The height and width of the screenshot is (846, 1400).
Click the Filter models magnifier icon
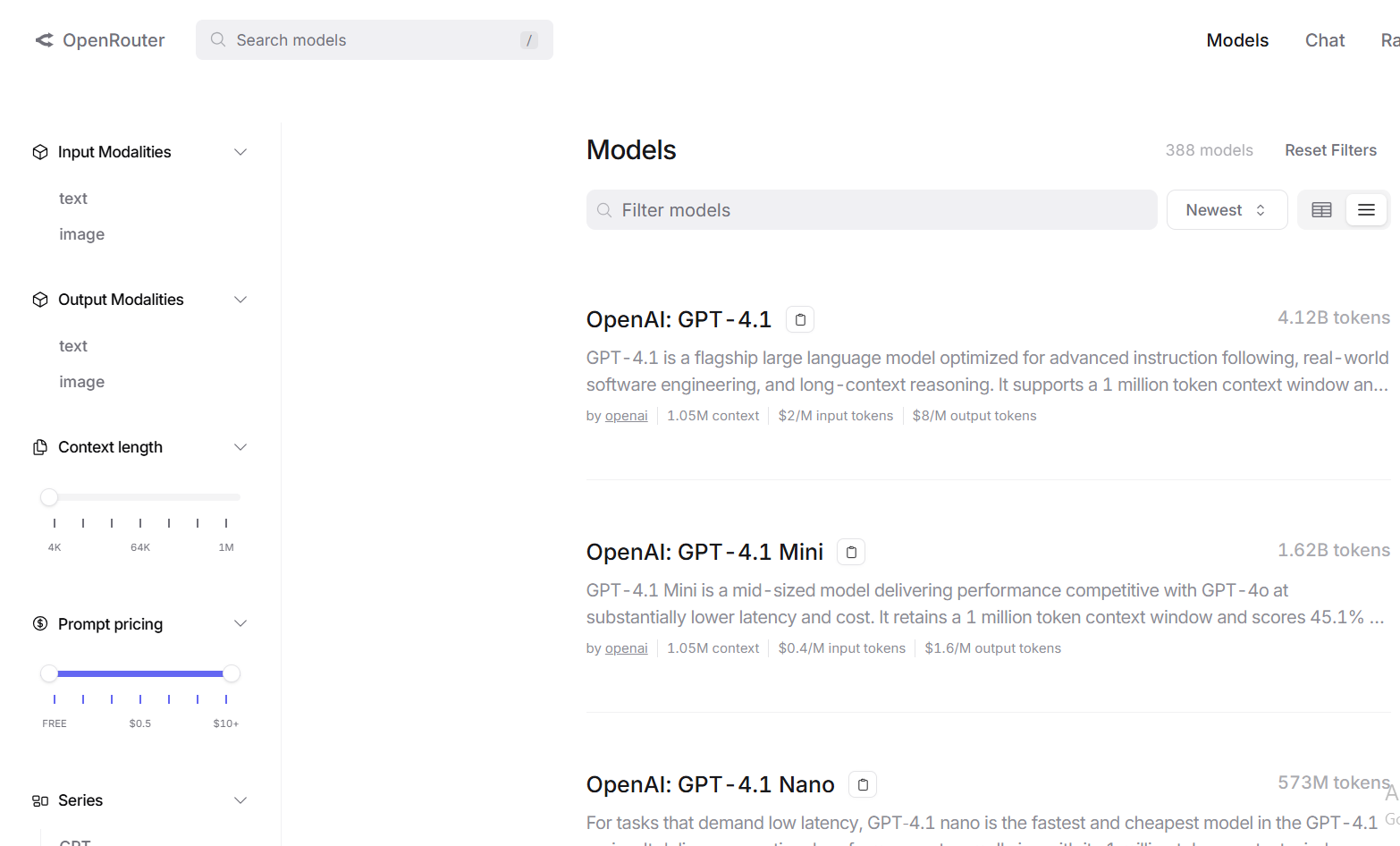click(x=604, y=210)
